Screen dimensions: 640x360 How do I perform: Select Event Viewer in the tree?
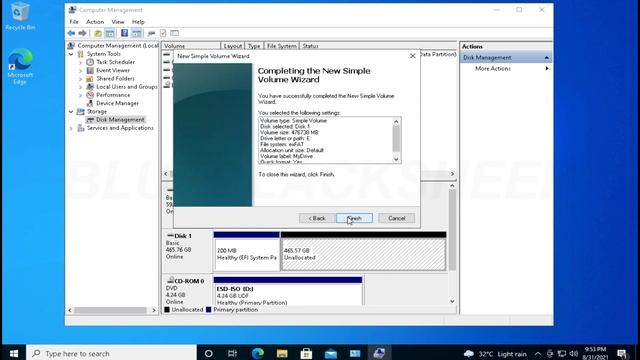tap(113, 70)
